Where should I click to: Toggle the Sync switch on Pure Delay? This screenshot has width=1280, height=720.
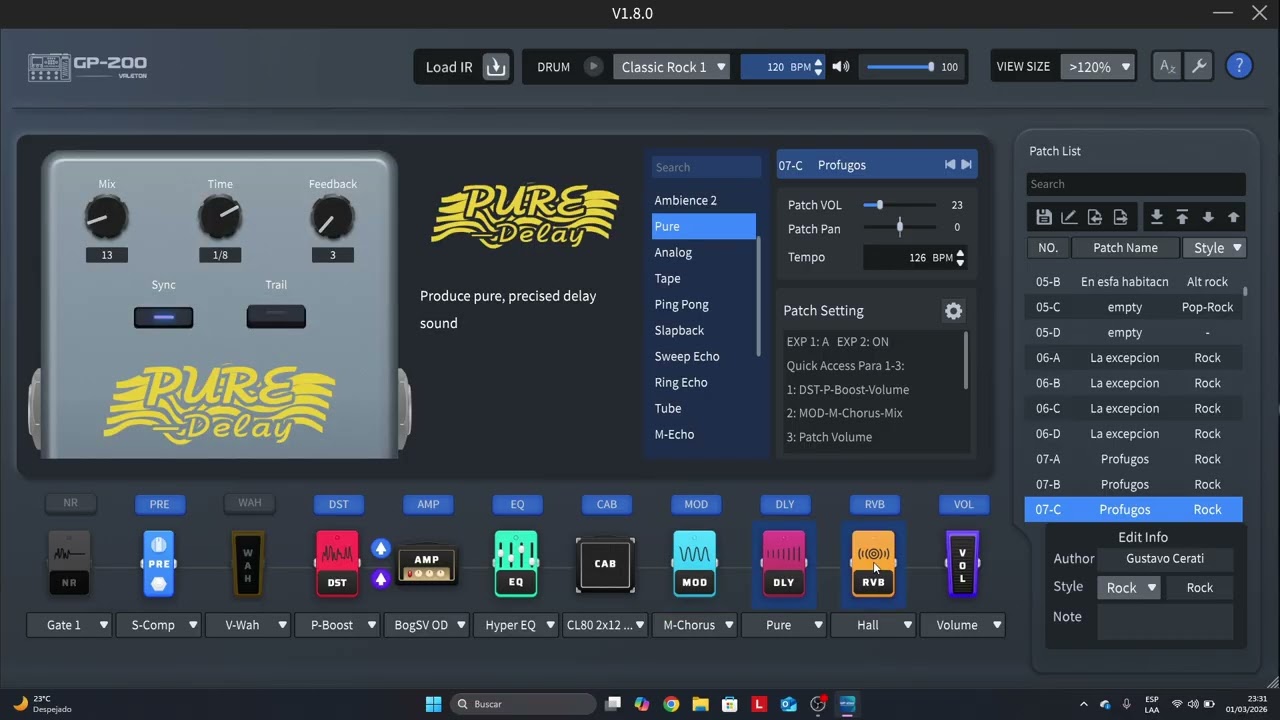coord(163,318)
